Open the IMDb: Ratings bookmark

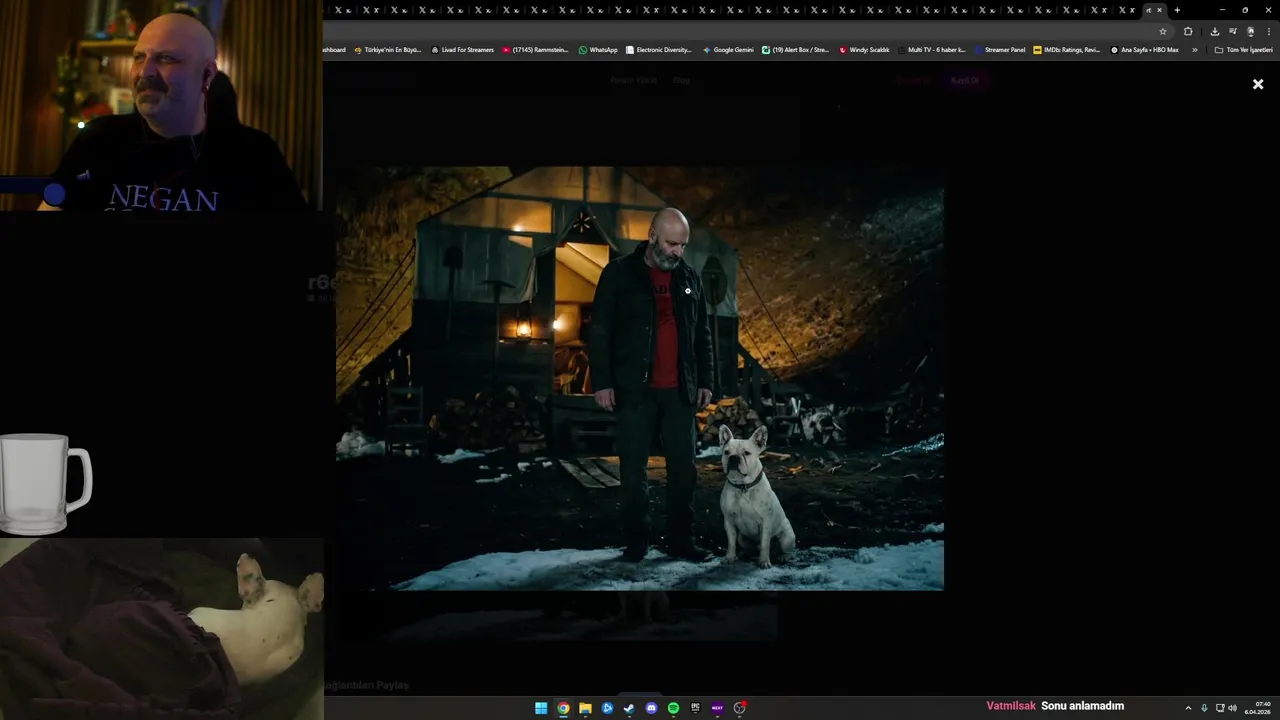point(1066,49)
